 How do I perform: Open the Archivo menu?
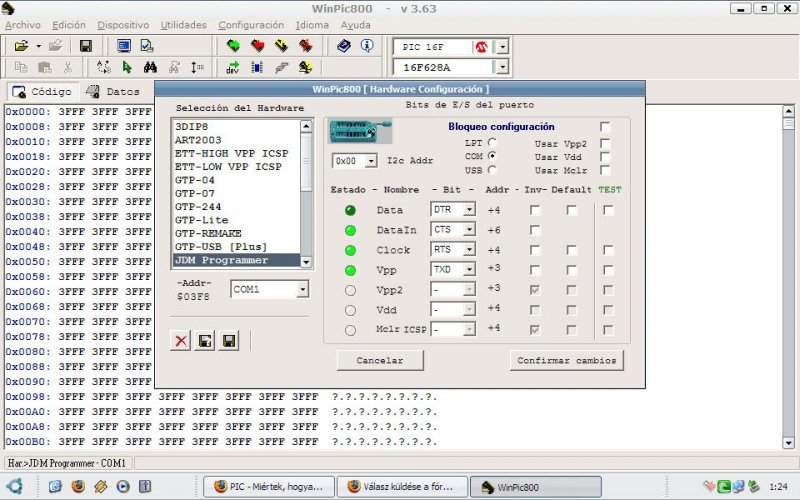tap(22, 25)
